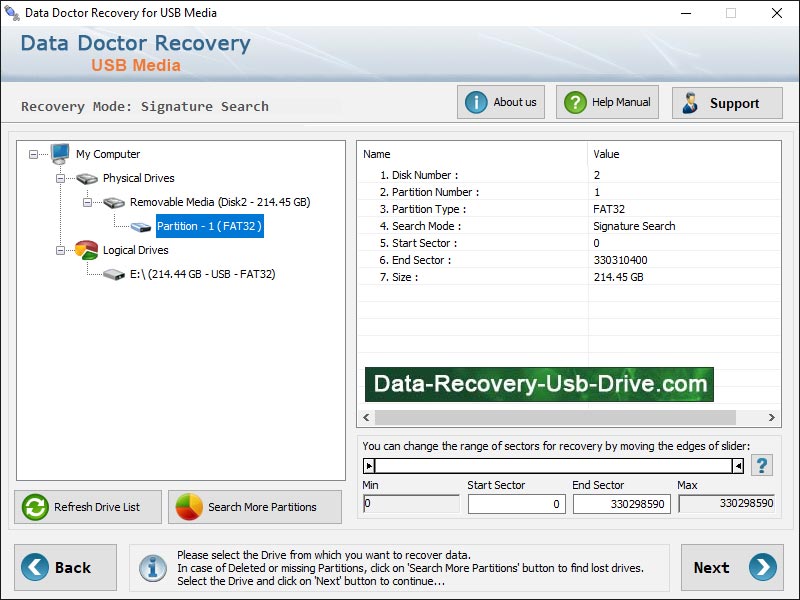Screen dimensions: 800x600
Task: Click the info icon next to drive instructions
Action: [x=151, y=568]
